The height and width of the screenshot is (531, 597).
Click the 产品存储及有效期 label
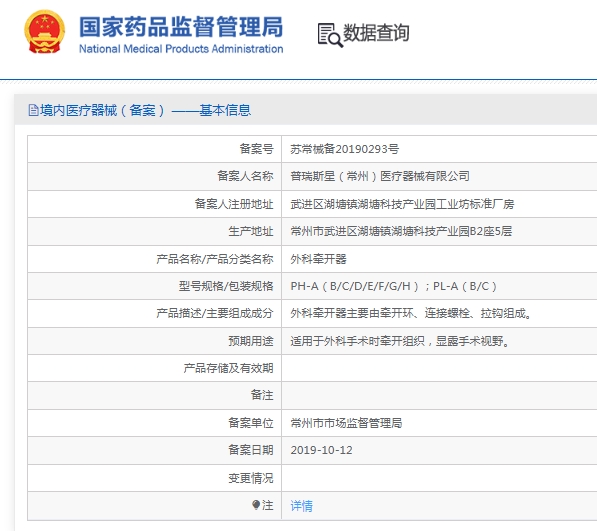(x=228, y=368)
